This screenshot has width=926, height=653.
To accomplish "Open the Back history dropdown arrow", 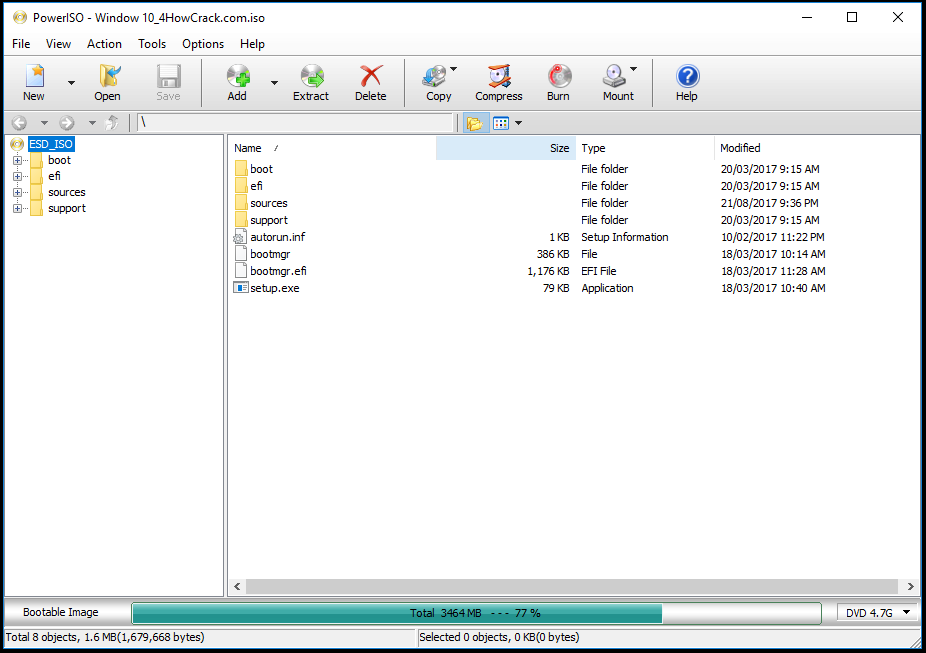I will tap(44, 123).
